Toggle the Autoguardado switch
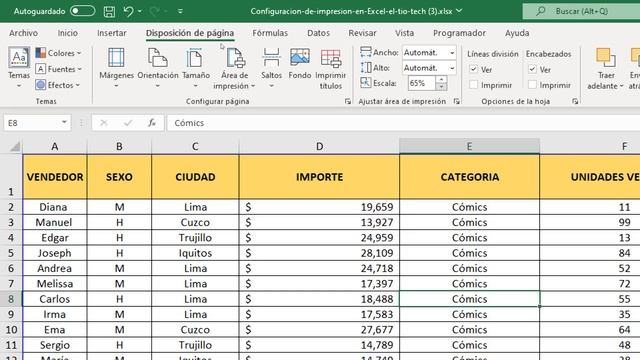 (82, 11)
